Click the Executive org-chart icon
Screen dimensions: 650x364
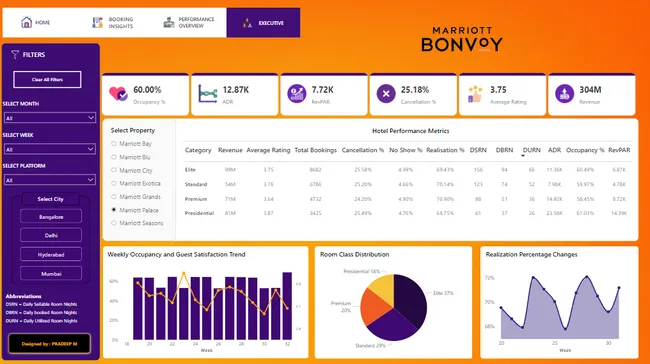tap(247, 23)
